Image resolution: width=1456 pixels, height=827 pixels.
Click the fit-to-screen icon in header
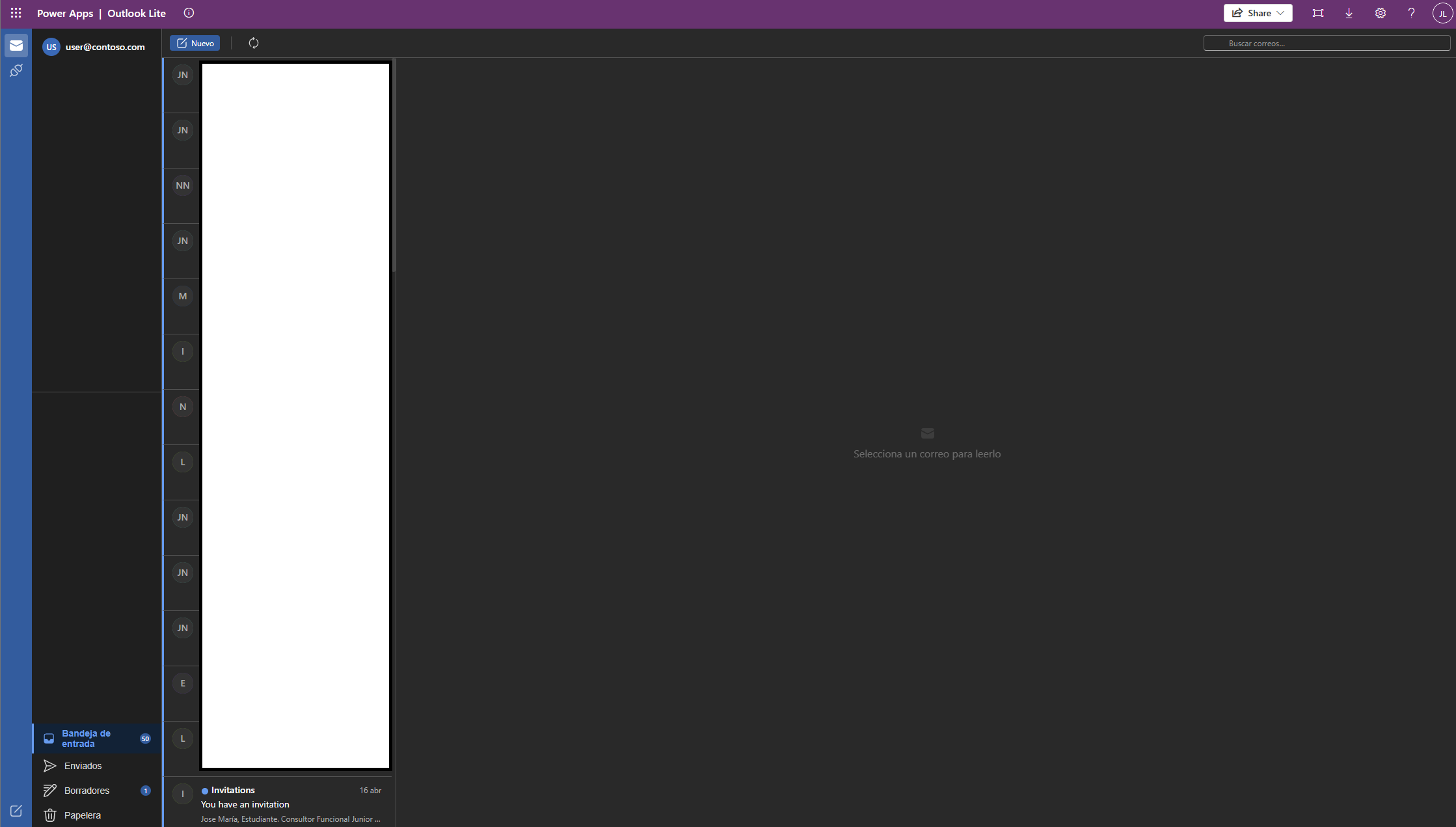click(x=1318, y=13)
